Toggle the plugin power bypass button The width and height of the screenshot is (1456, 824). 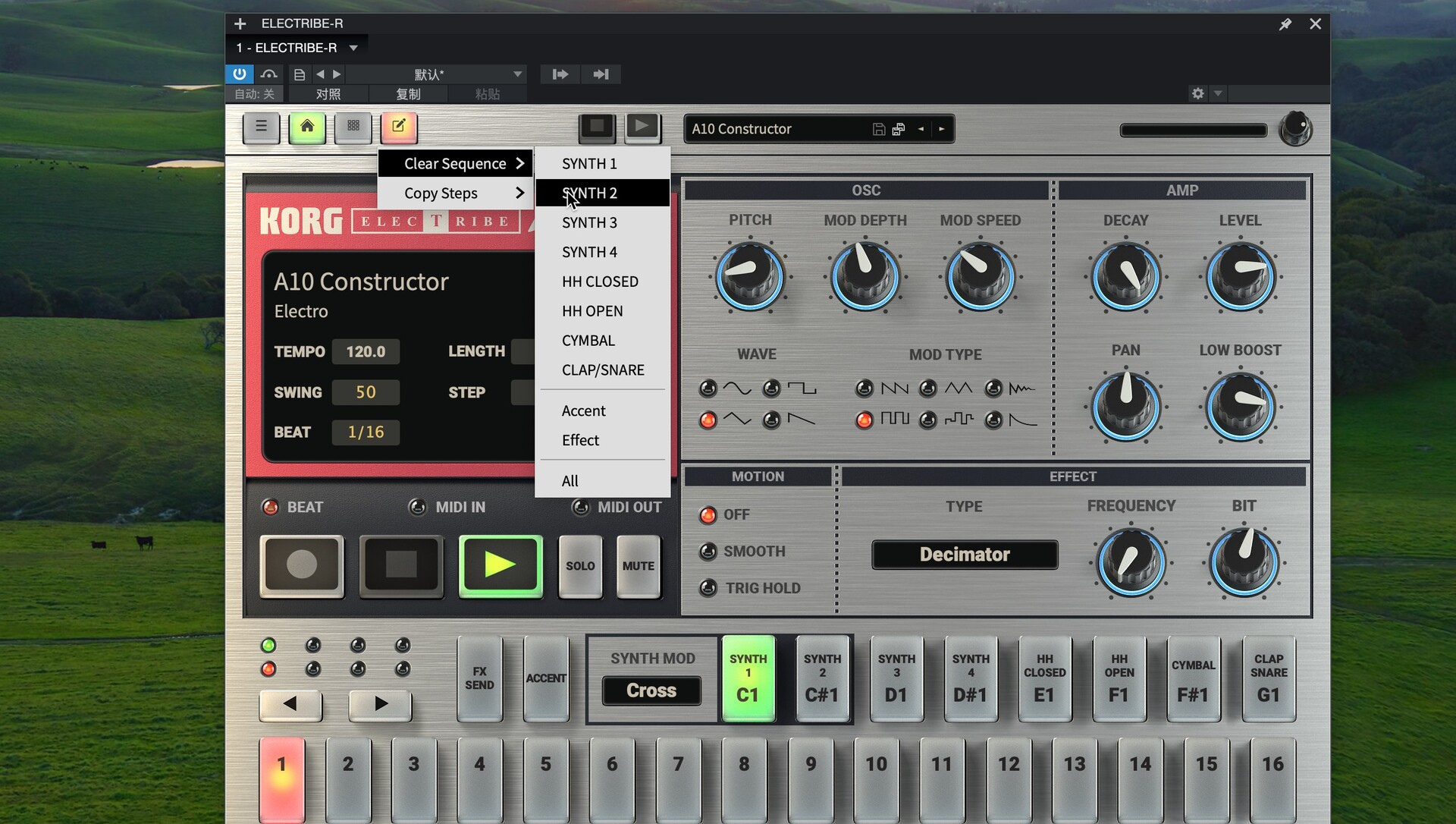click(240, 74)
